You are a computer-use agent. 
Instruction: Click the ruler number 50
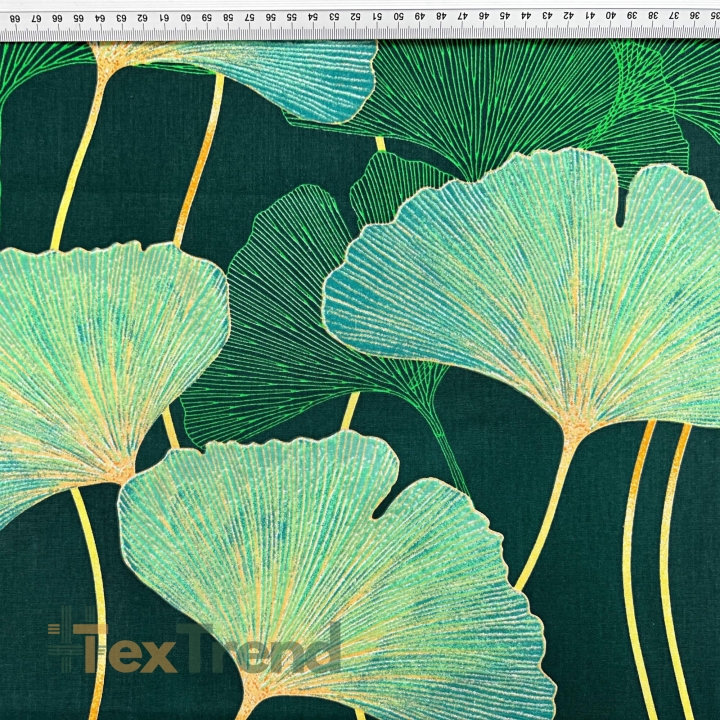(x=398, y=17)
